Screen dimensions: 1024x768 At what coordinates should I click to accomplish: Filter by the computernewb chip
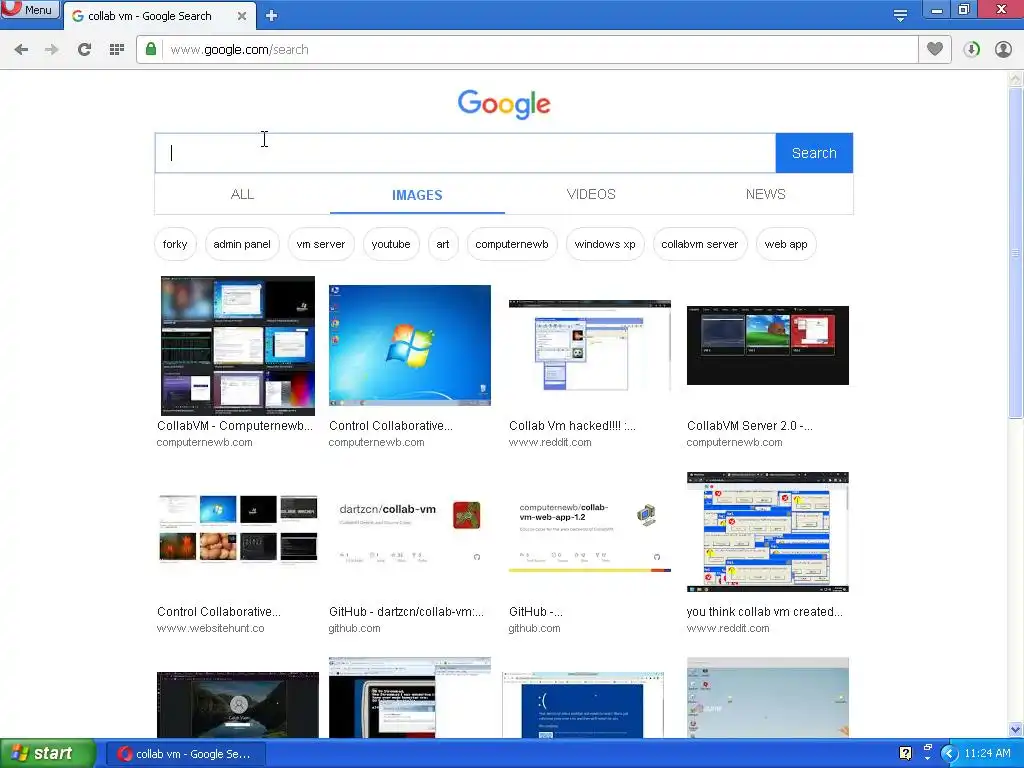[512, 244]
